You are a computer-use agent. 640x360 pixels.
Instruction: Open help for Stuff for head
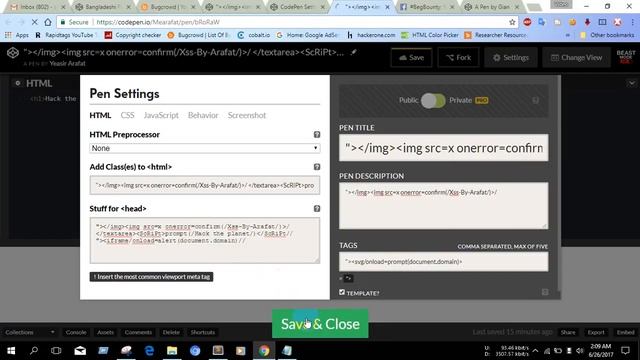[x=317, y=209]
